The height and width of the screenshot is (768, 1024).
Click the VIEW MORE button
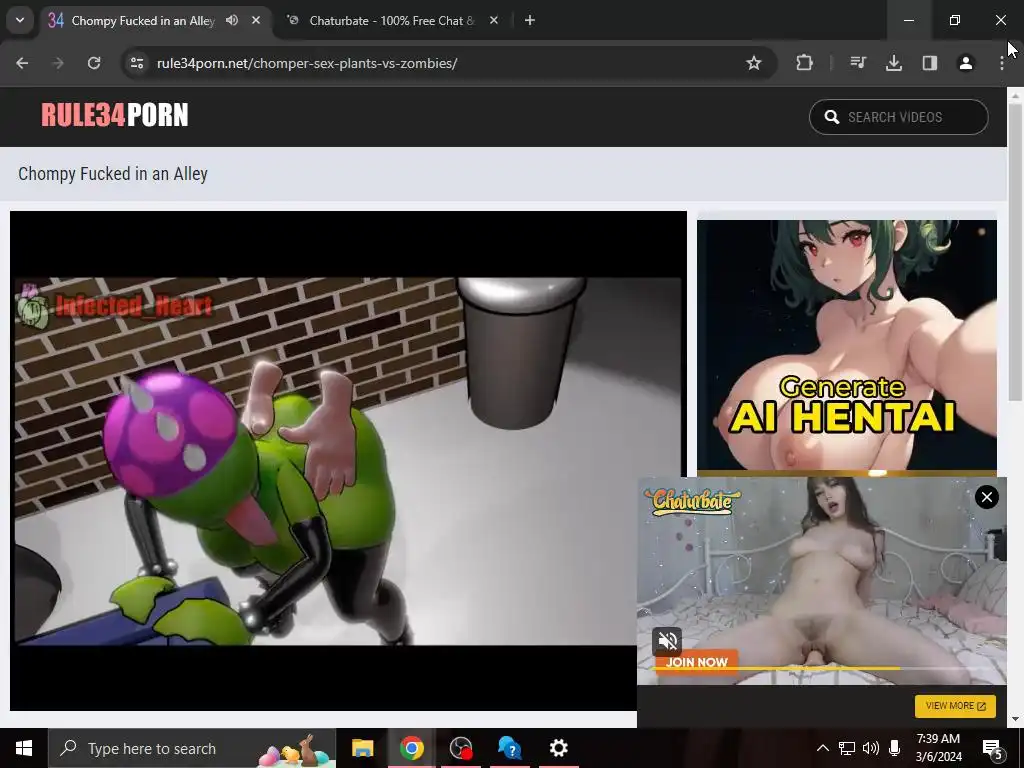(x=955, y=706)
